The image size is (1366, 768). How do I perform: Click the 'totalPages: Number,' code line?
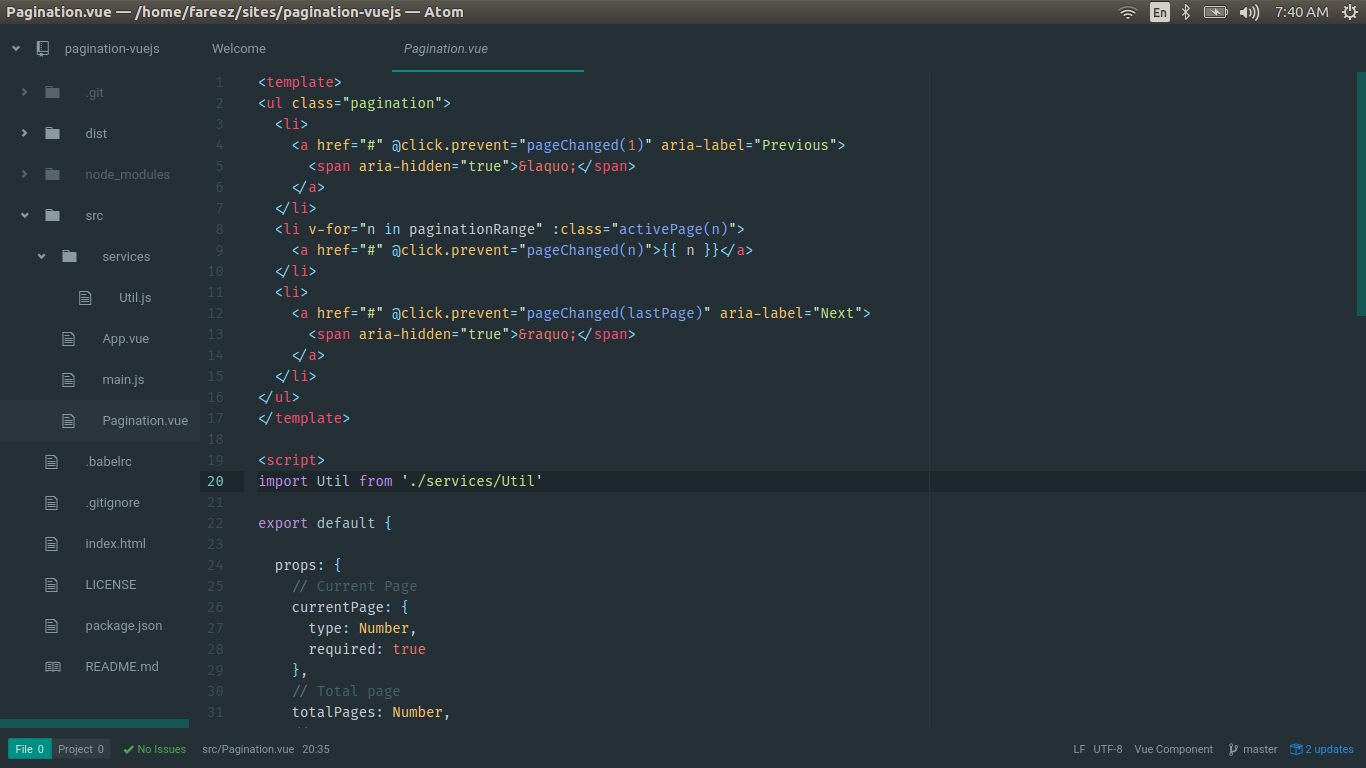point(371,712)
